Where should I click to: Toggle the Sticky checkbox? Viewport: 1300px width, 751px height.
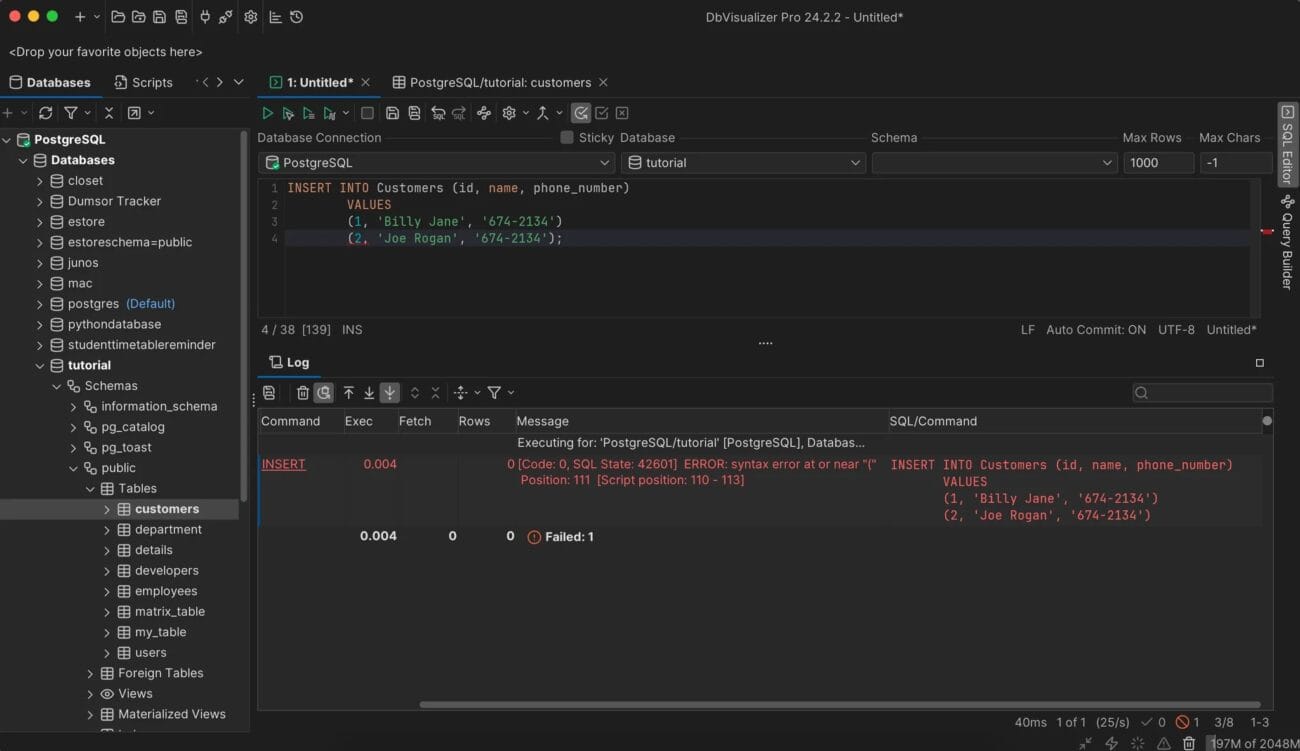(567, 138)
